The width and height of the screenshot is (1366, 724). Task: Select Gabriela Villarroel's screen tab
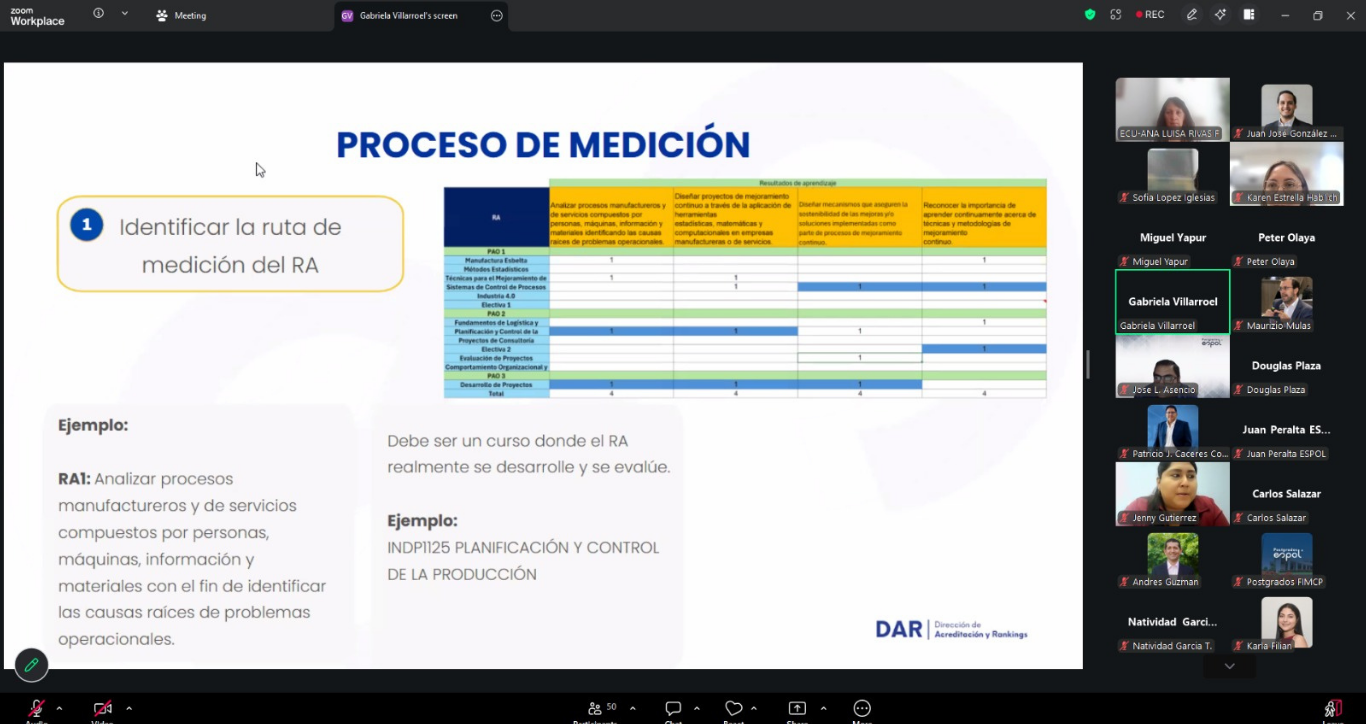[408, 16]
